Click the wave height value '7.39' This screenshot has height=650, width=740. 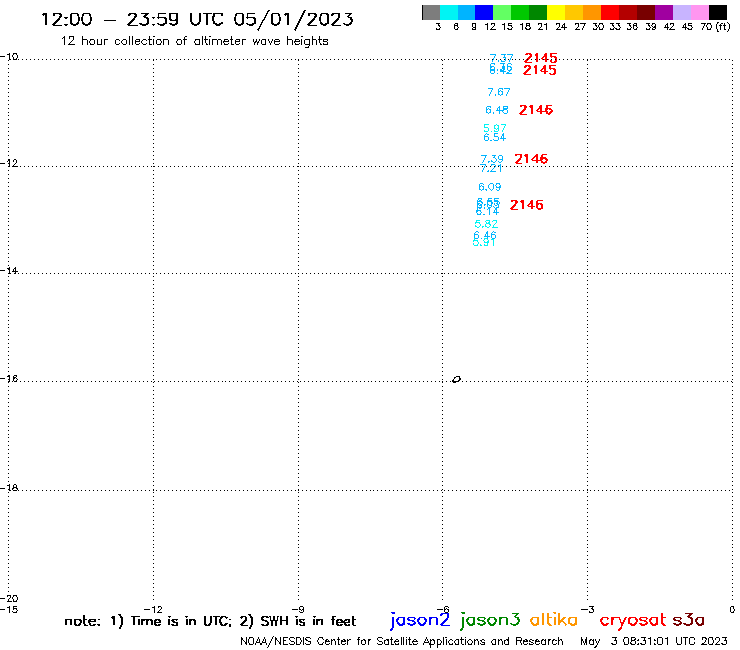tap(492, 159)
